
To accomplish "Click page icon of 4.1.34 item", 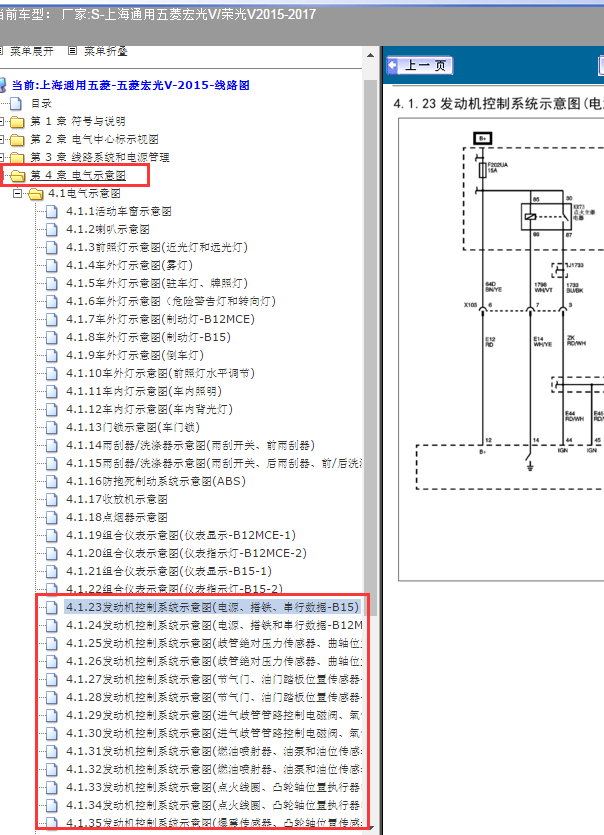I will click(52, 806).
